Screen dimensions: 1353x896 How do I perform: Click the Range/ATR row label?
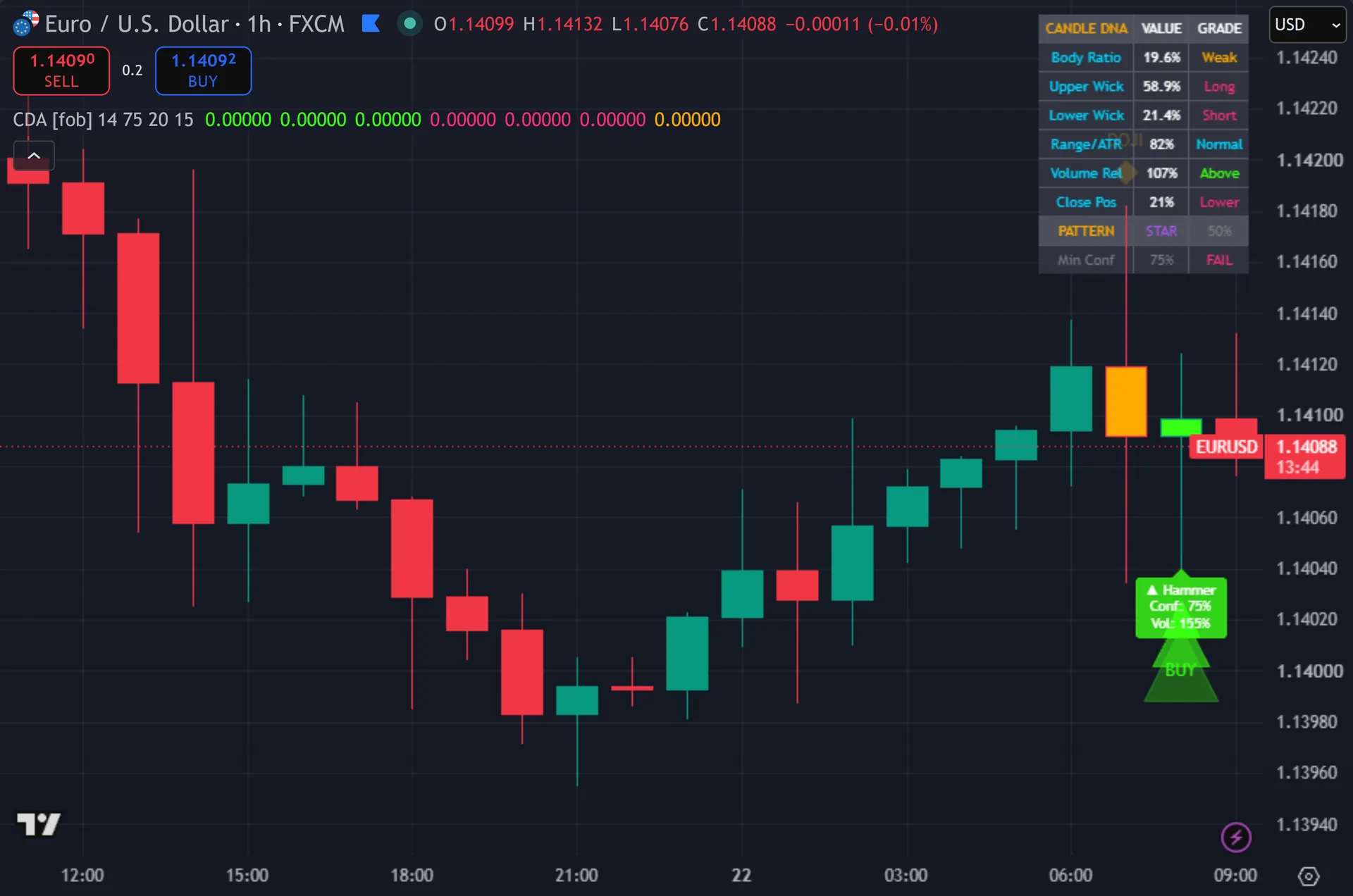[x=1086, y=144]
